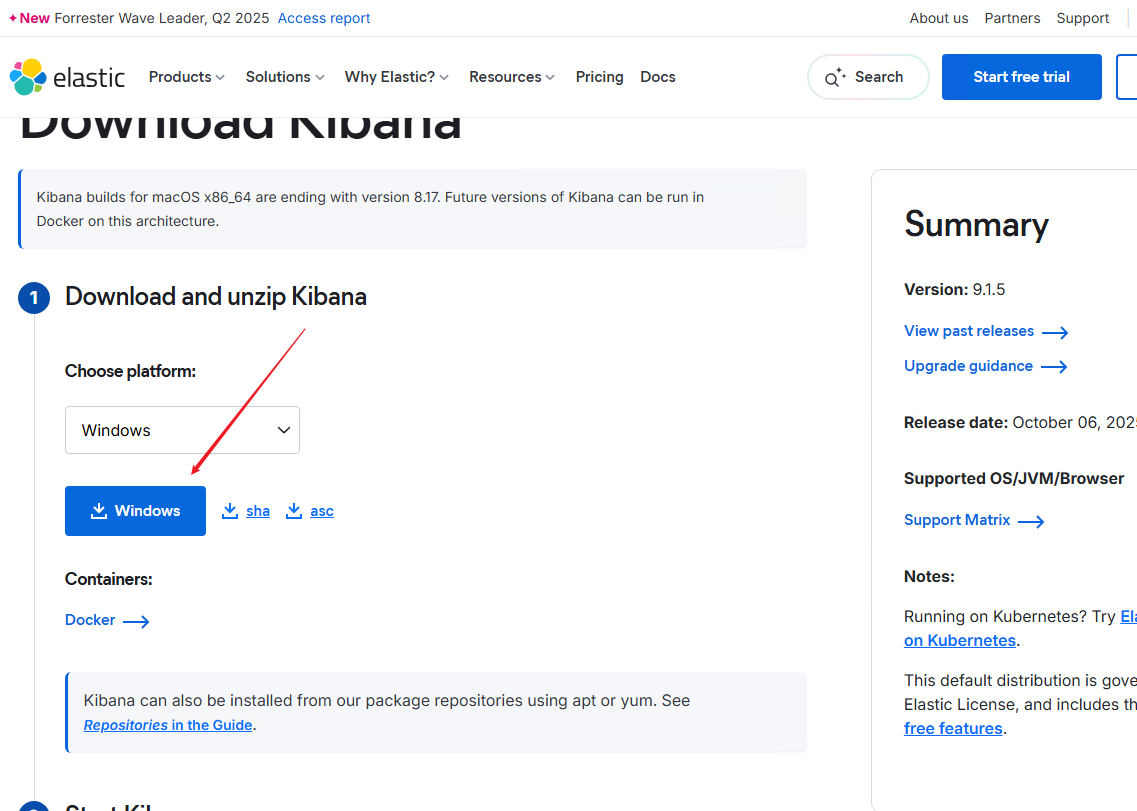This screenshot has height=811, width=1137.
Task: Click the Summary heading
Action: click(x=976, y=225)
